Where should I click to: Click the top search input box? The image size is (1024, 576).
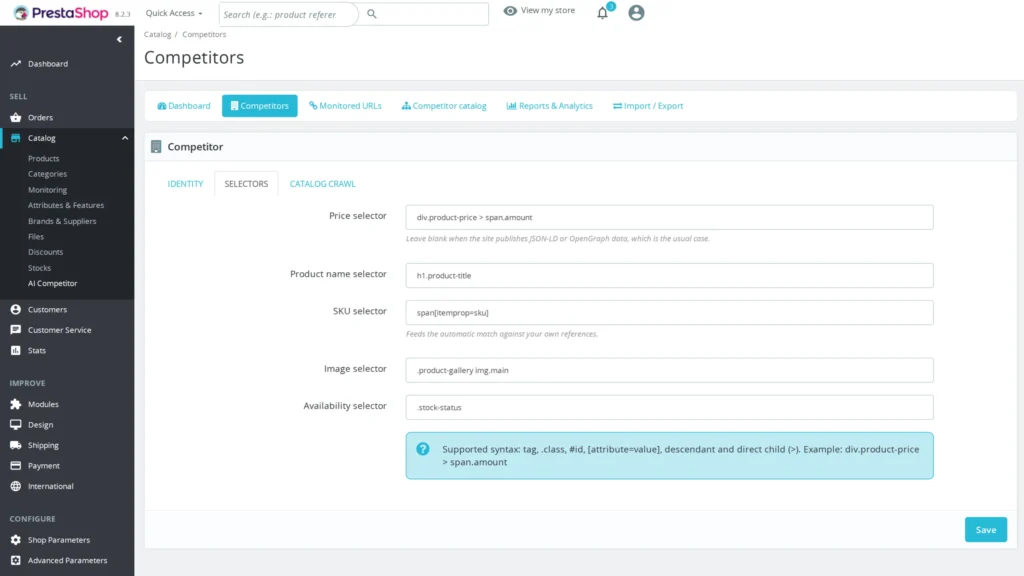pos(289,14)
